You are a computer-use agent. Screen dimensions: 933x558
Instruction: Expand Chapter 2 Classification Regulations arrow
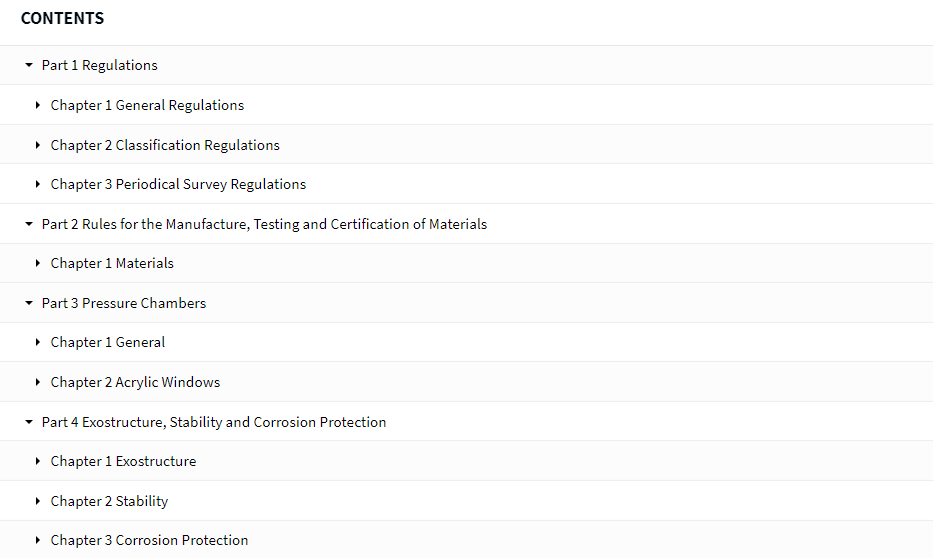point(38,145)
